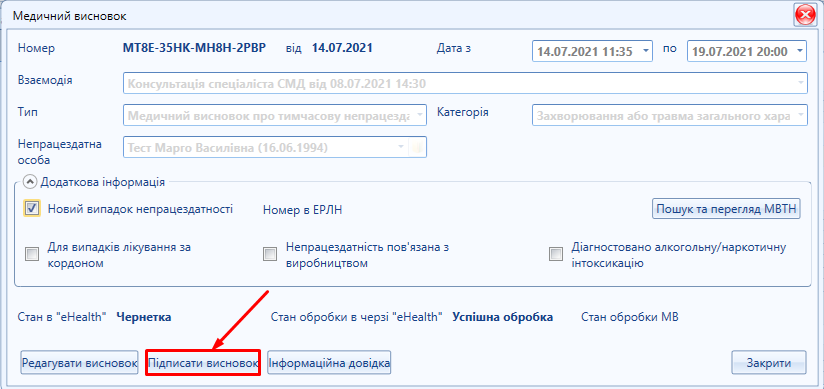Image resolution: width=824 pixels, height=389 pixels.
Task: Open the Дата з date picker arrow
Action: 645,52
